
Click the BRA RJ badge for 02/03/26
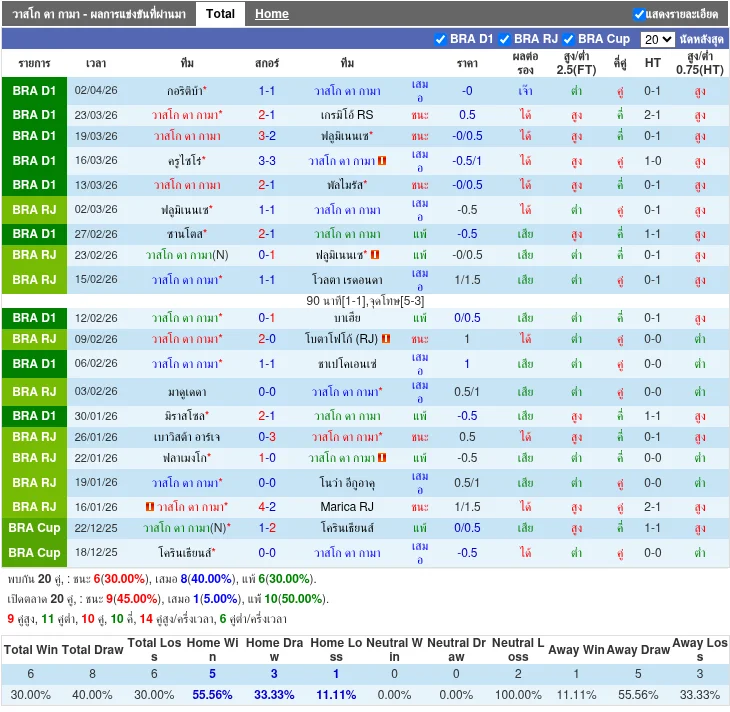(x=35, y=210)
